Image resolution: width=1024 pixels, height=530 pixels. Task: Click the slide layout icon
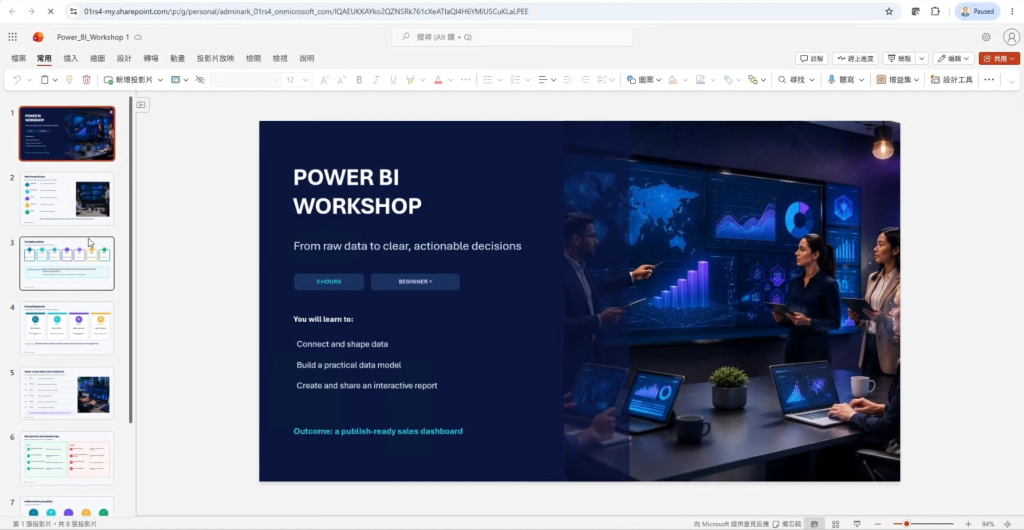click(x=176, y=80)
